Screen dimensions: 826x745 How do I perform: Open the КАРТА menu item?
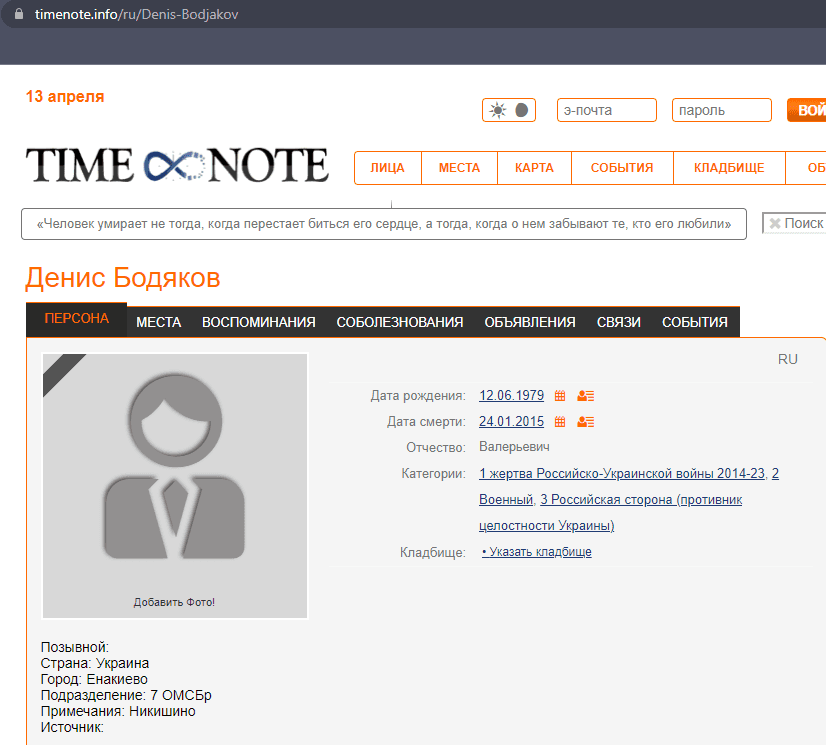click(x=534, y=168)
